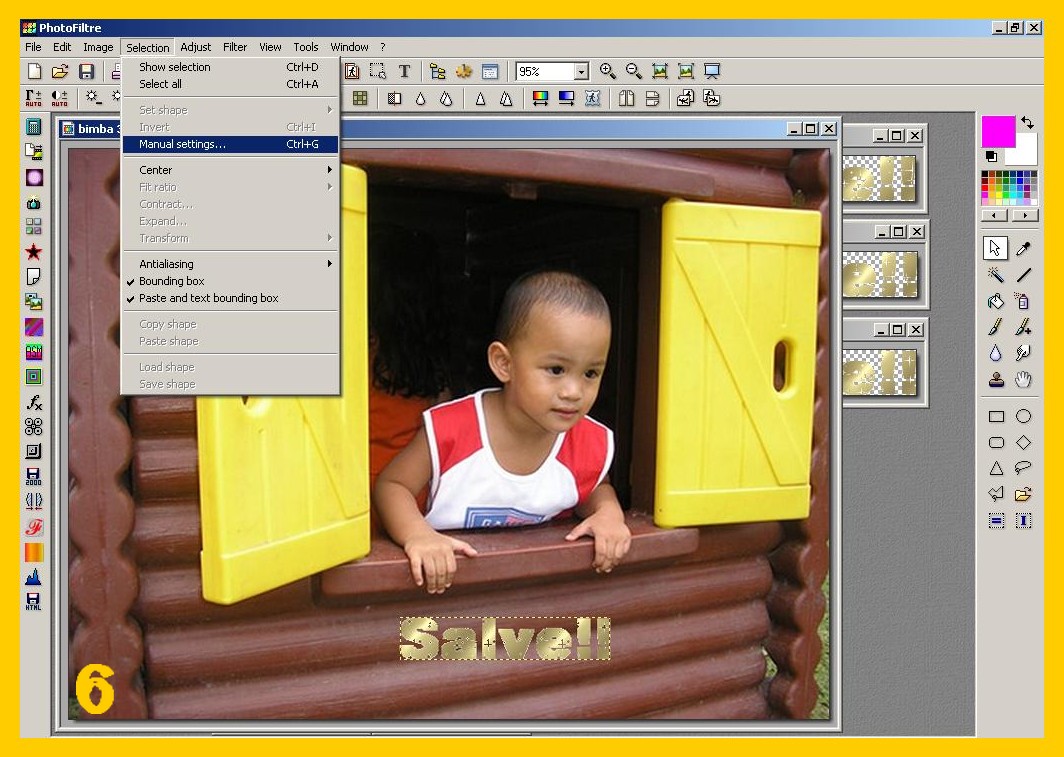Activate the Clone stamp tool

click(x=996, y=379)
